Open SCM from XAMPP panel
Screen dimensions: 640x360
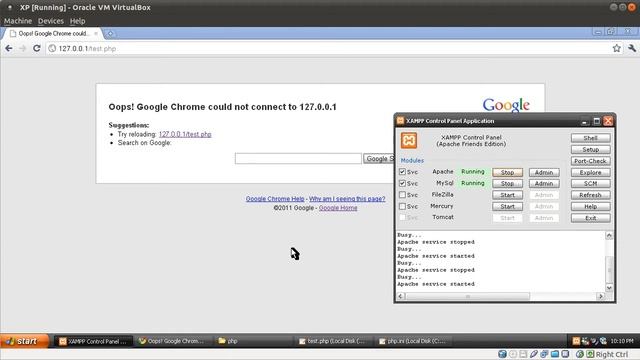click(x=591, y=184)
